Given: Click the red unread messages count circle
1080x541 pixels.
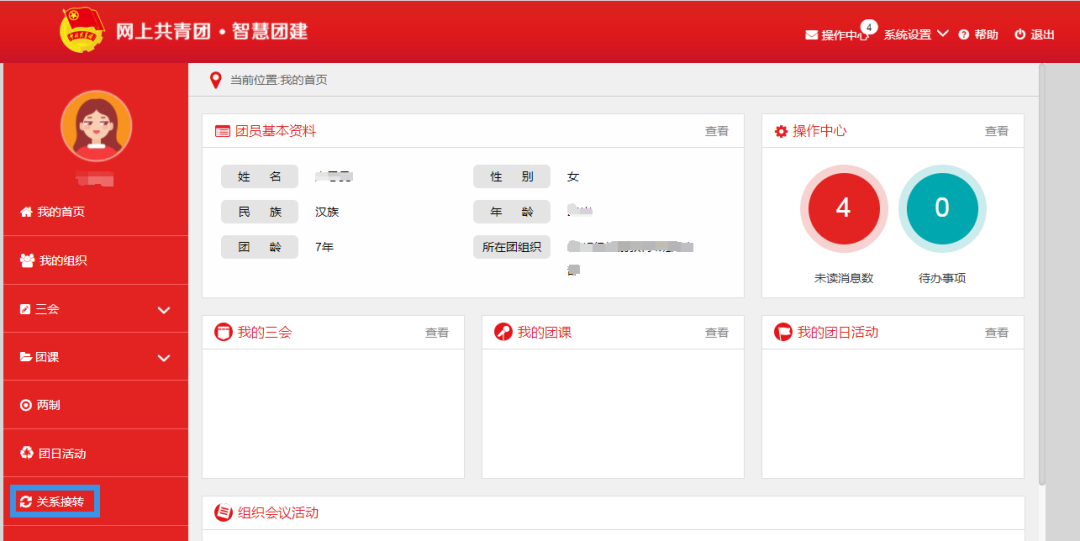Looking at the screenshot, I should 843,208.
